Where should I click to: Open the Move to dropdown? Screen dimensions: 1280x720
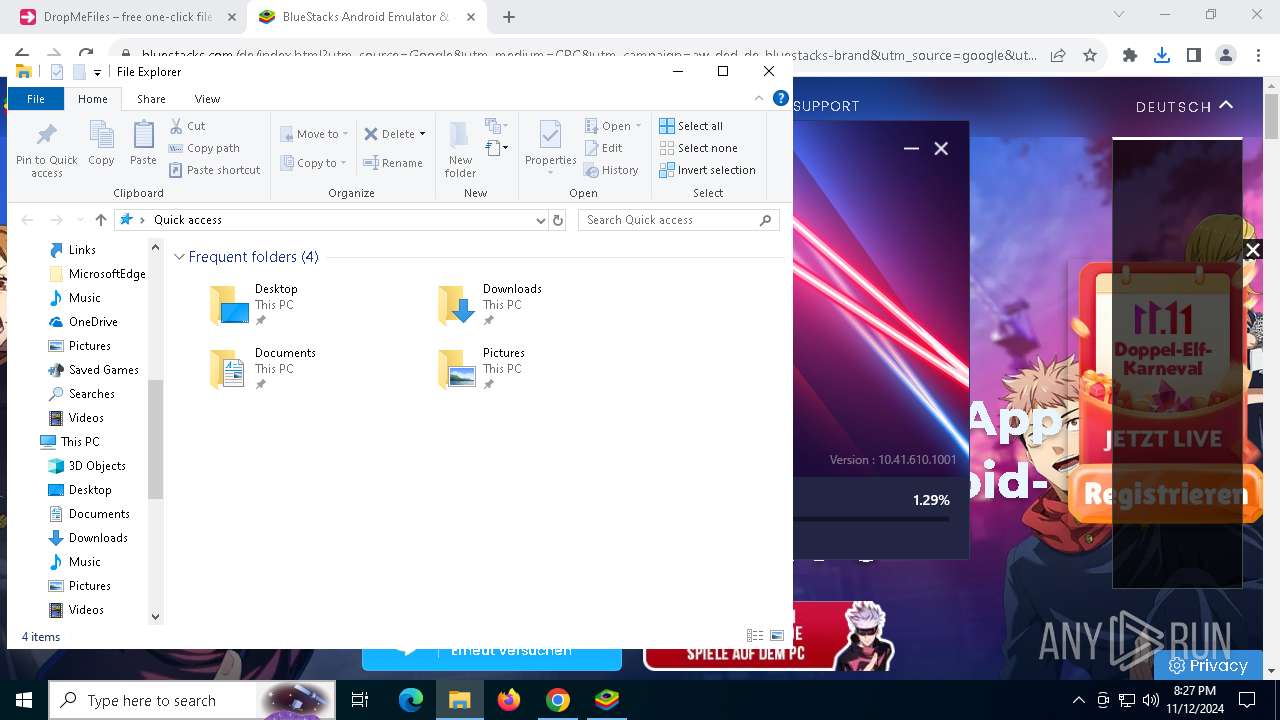click(314, 134)
